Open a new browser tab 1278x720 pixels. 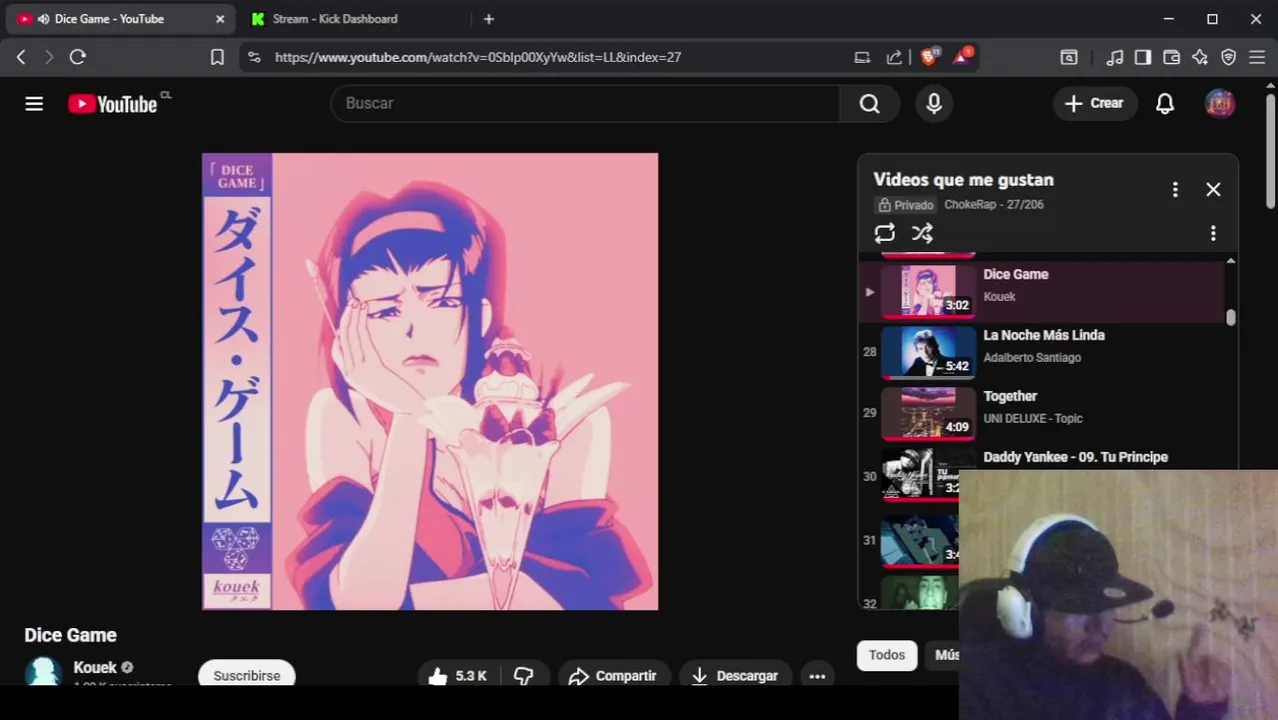pos(488,19)
